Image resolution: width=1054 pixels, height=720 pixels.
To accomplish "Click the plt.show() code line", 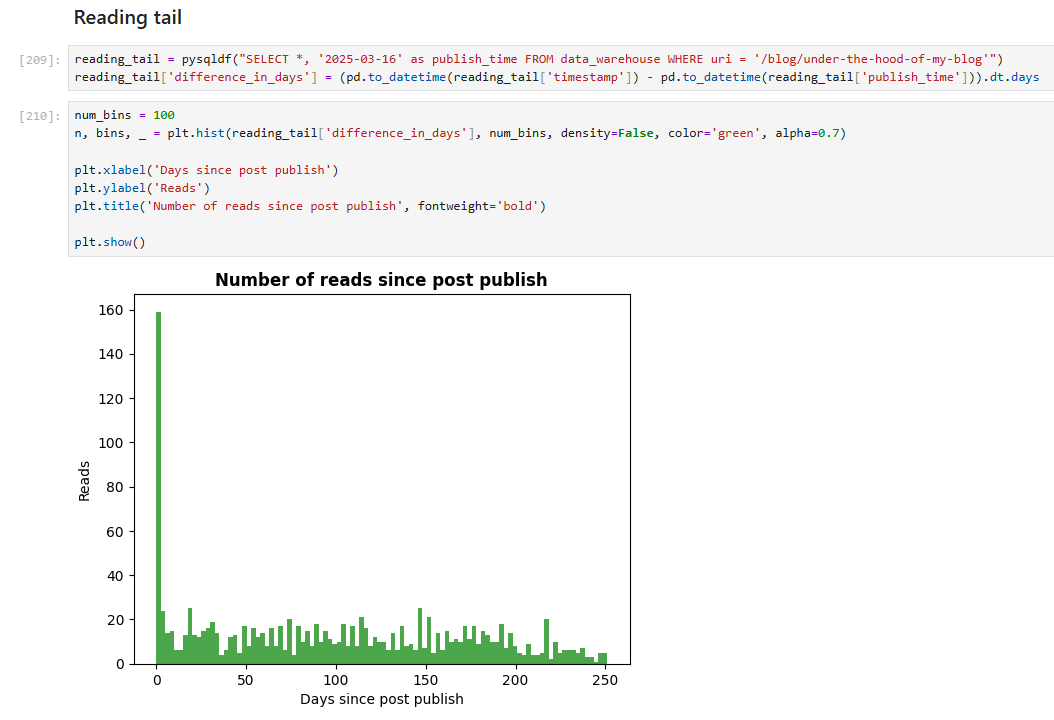I will click(110, 242).
